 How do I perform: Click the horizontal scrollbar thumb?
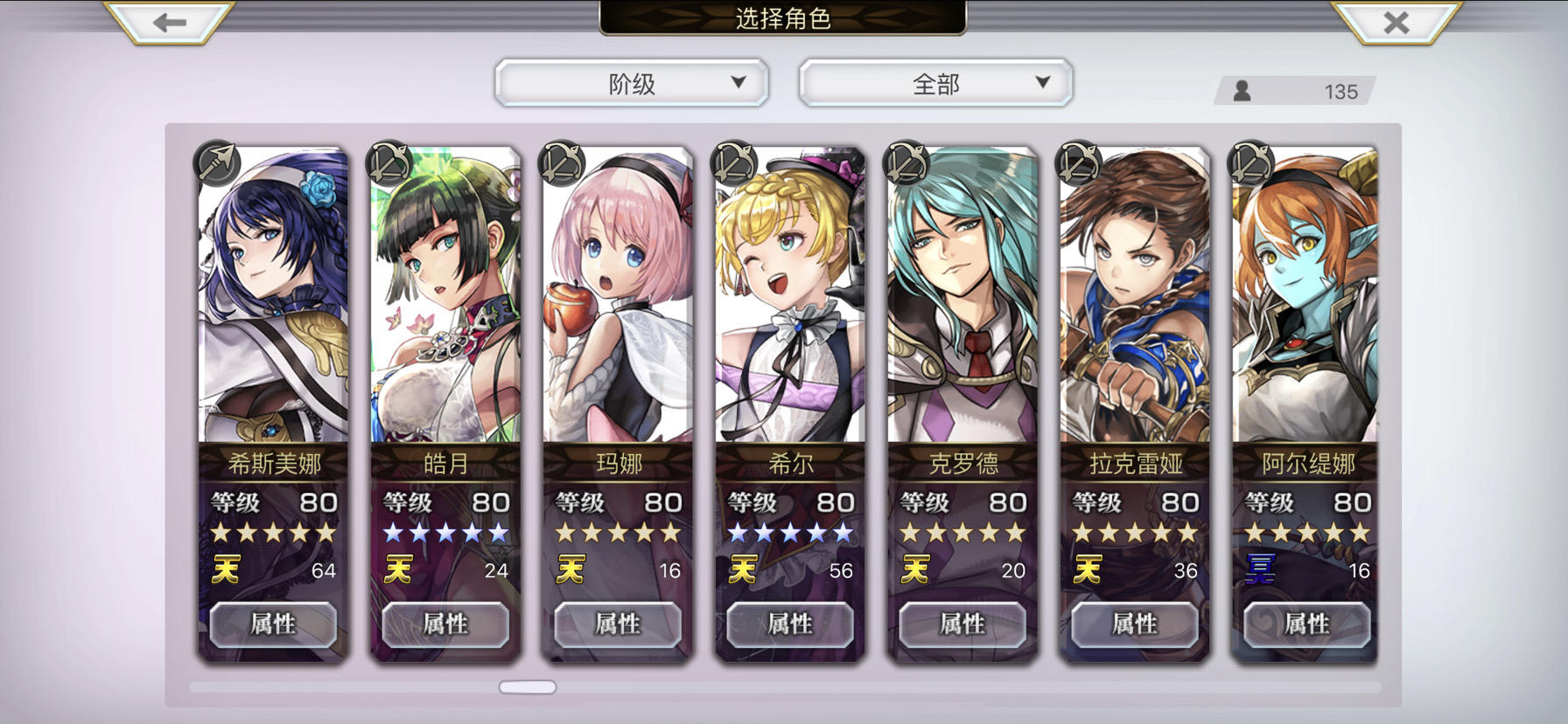tap(528, 687)
